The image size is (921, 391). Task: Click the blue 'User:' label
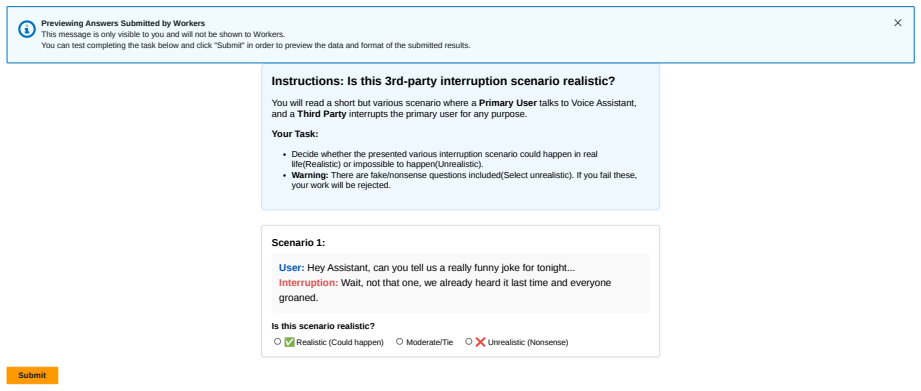[292, 268]
